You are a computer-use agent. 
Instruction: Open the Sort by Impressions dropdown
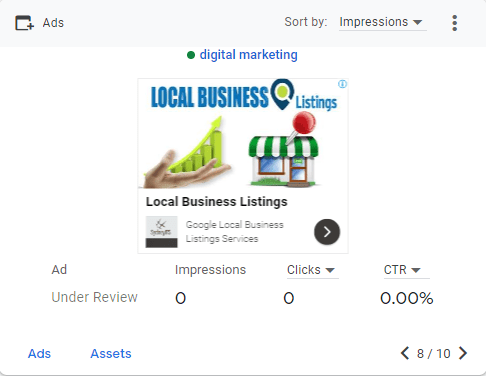382,23
